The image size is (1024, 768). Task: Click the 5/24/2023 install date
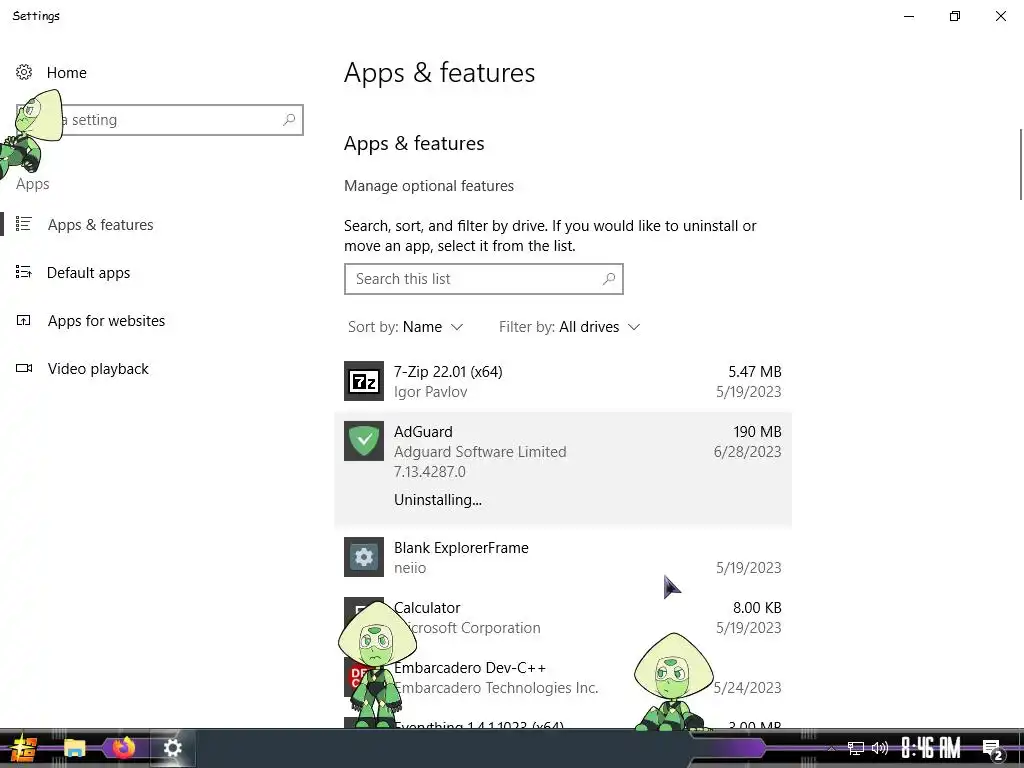[x=747, y=687]
